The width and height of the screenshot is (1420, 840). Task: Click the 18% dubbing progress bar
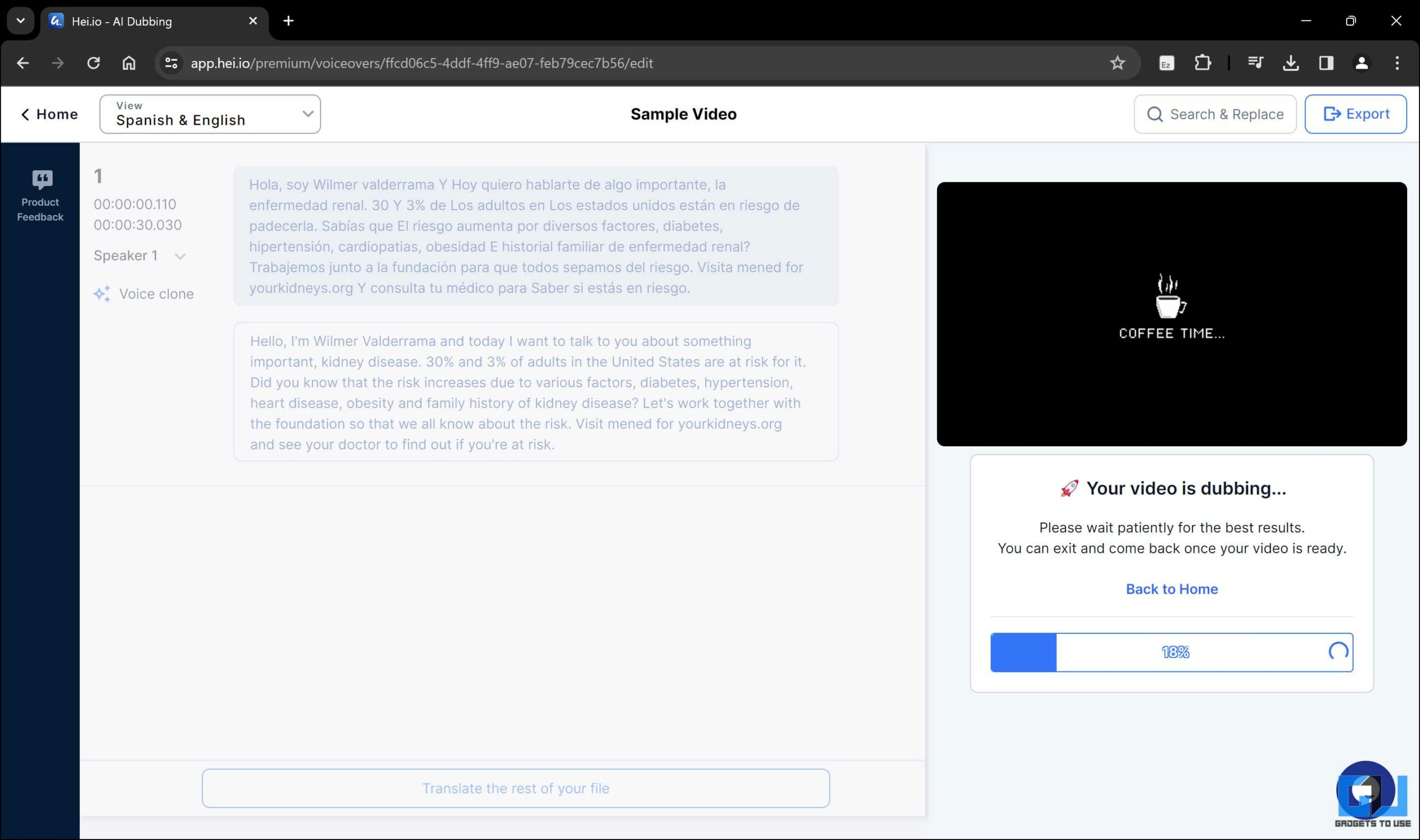click(1171, 652)
